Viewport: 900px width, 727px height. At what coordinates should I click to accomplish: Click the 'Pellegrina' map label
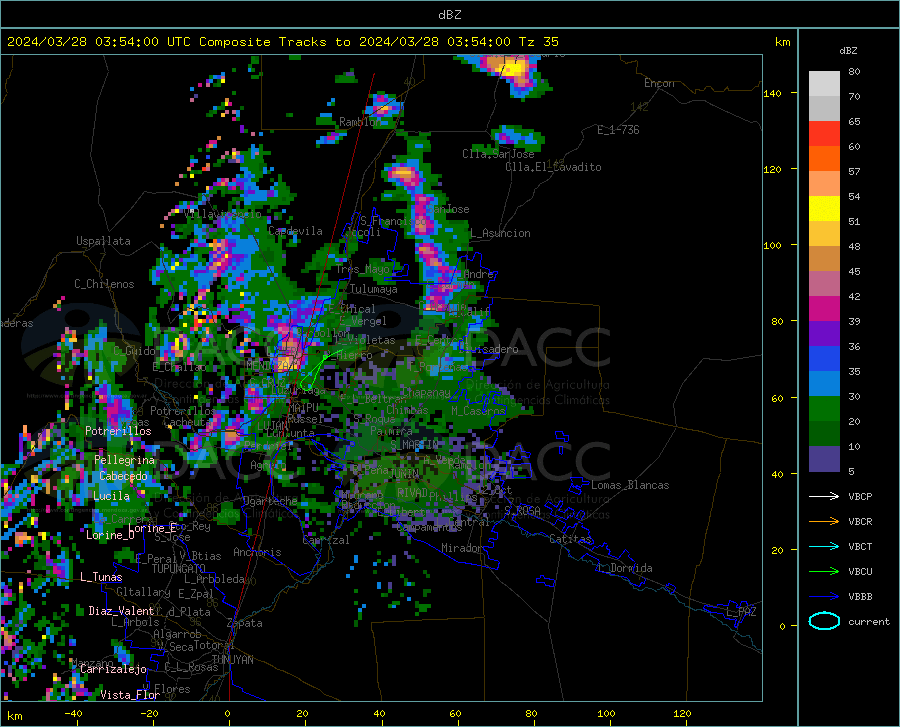tap(125, 460)
